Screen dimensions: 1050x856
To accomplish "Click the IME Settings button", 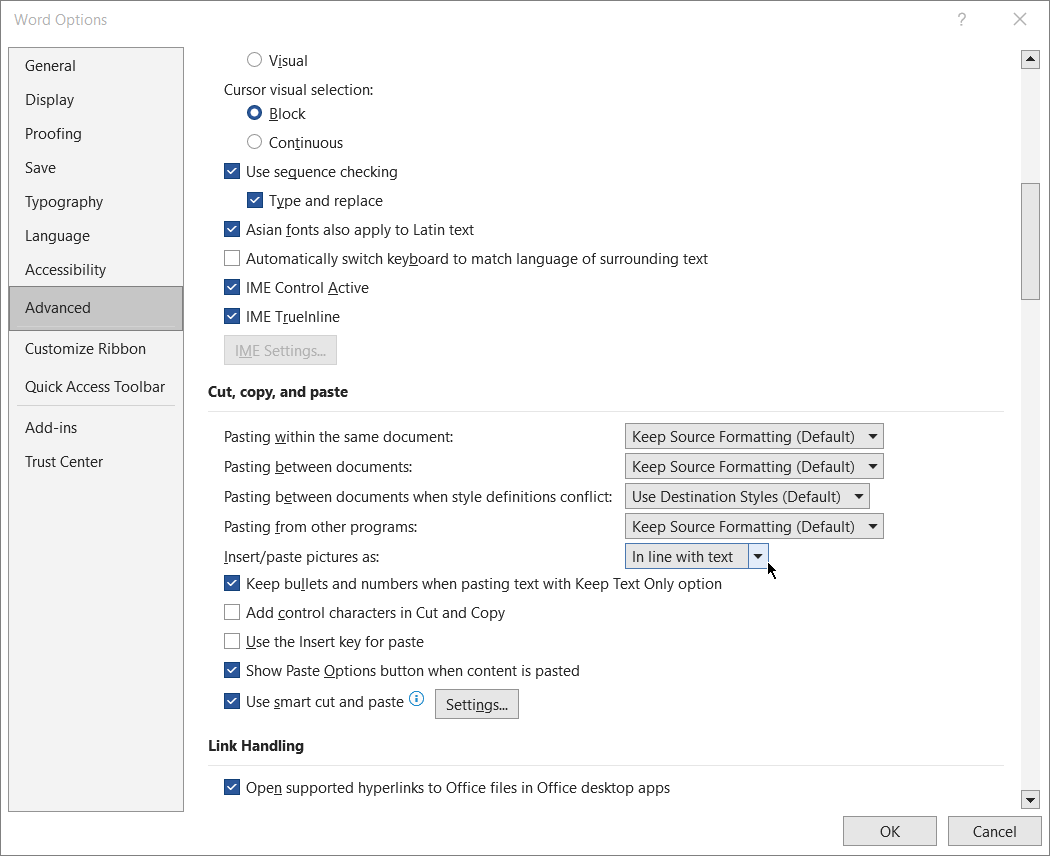I will (280, 350).
